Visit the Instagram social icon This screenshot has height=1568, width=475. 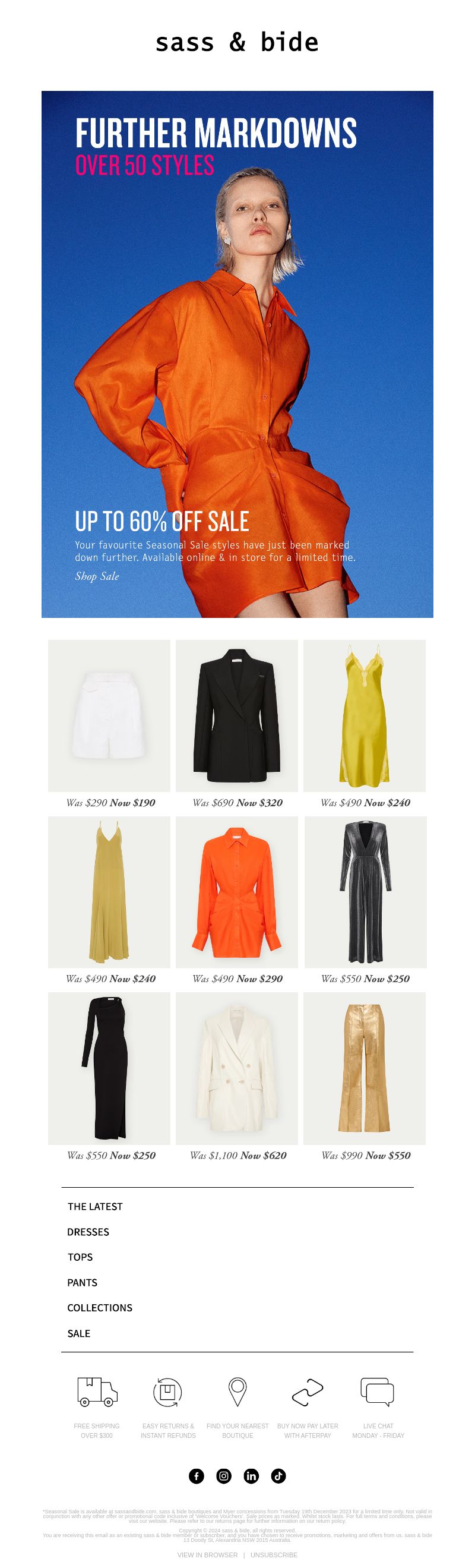coord(224,1476)
